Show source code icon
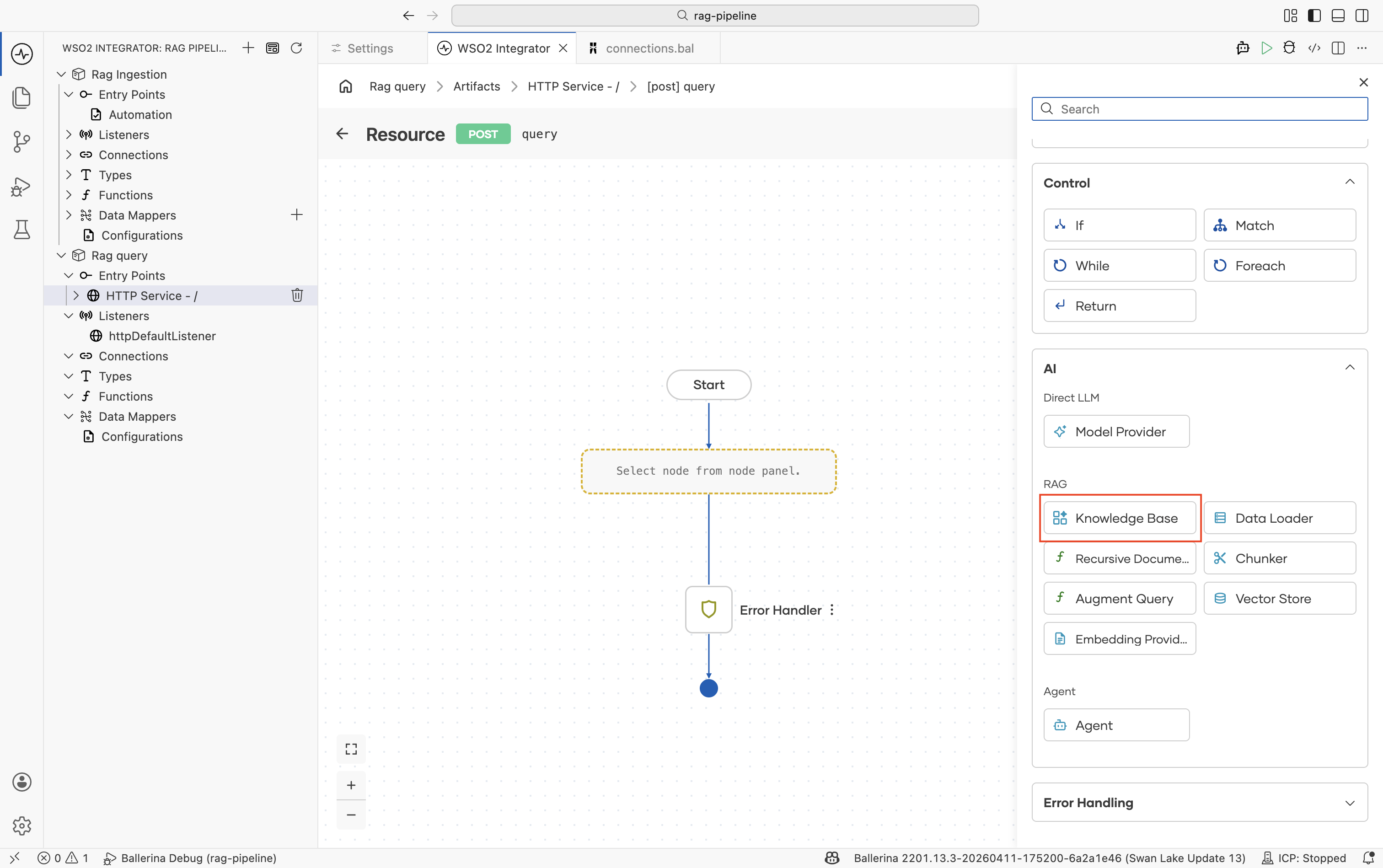 point(1314,48)
